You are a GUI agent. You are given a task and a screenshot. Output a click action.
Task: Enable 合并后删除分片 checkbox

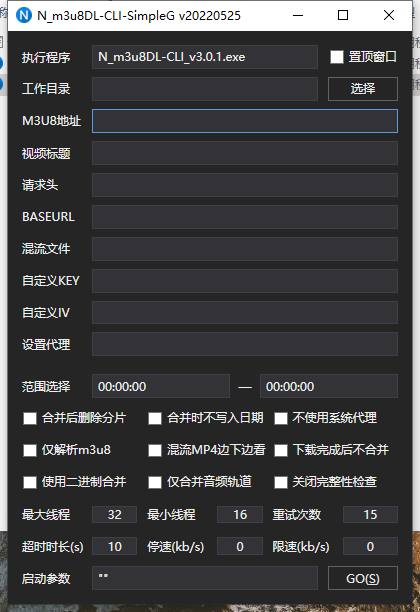pyautogui.click(x=30, y=418)
